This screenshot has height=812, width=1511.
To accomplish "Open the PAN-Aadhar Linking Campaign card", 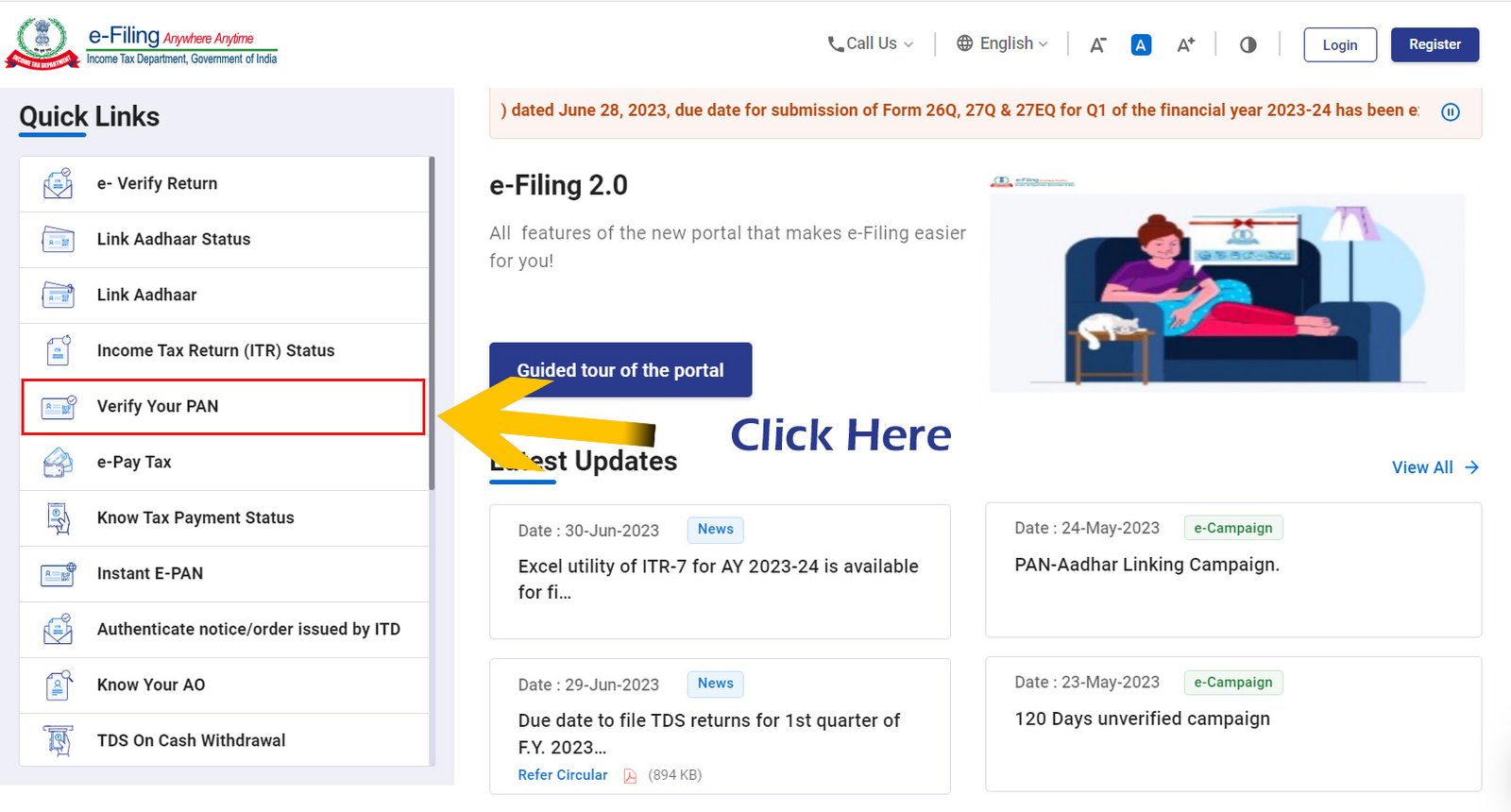I will coord(1233,570).
